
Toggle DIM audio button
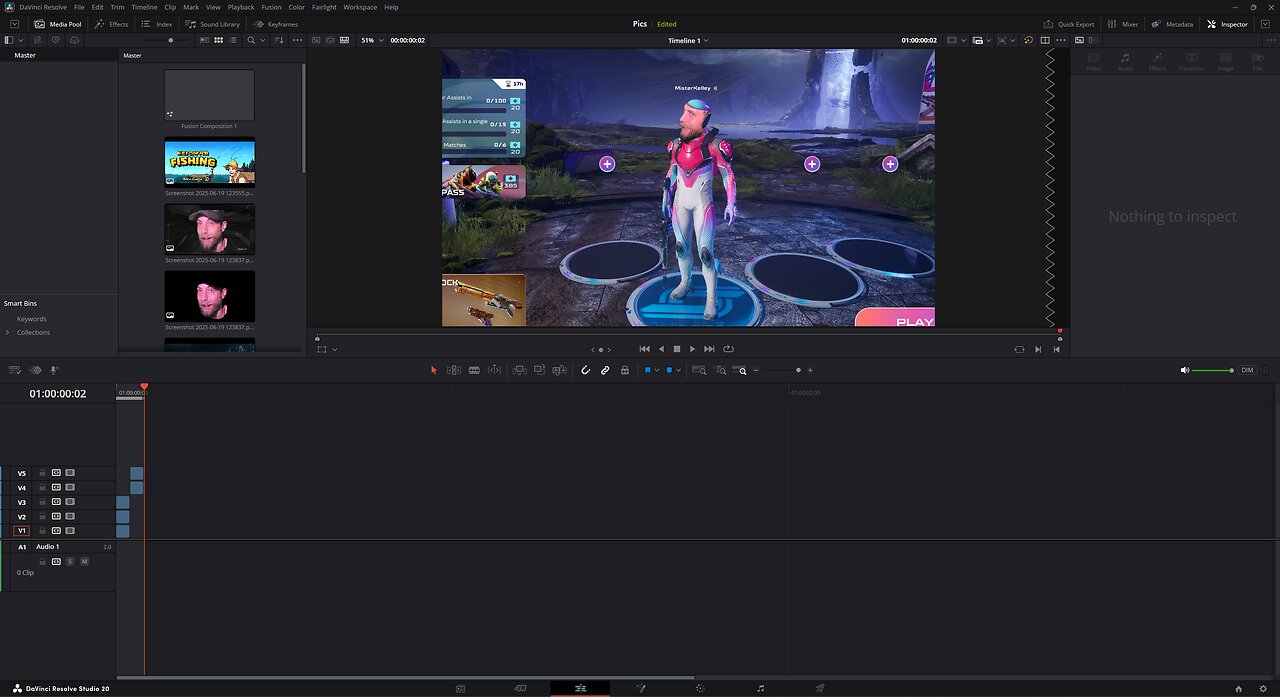[x=1247, y=370]
